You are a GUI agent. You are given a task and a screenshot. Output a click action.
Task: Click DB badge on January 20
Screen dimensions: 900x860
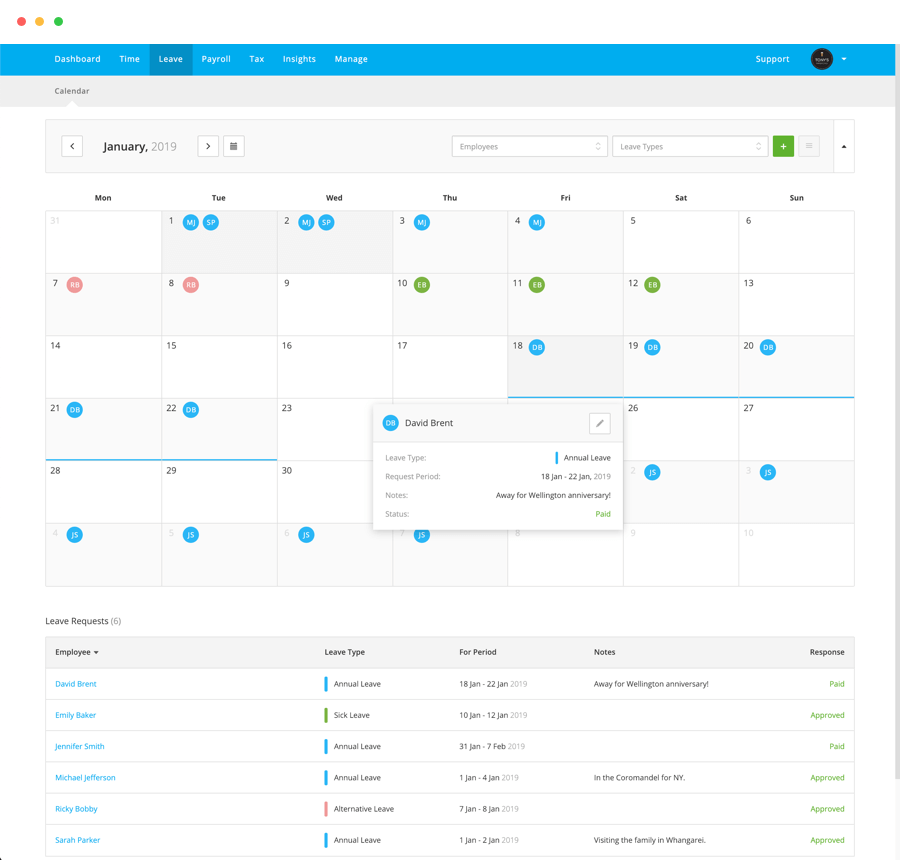click(x=767, y=347)
